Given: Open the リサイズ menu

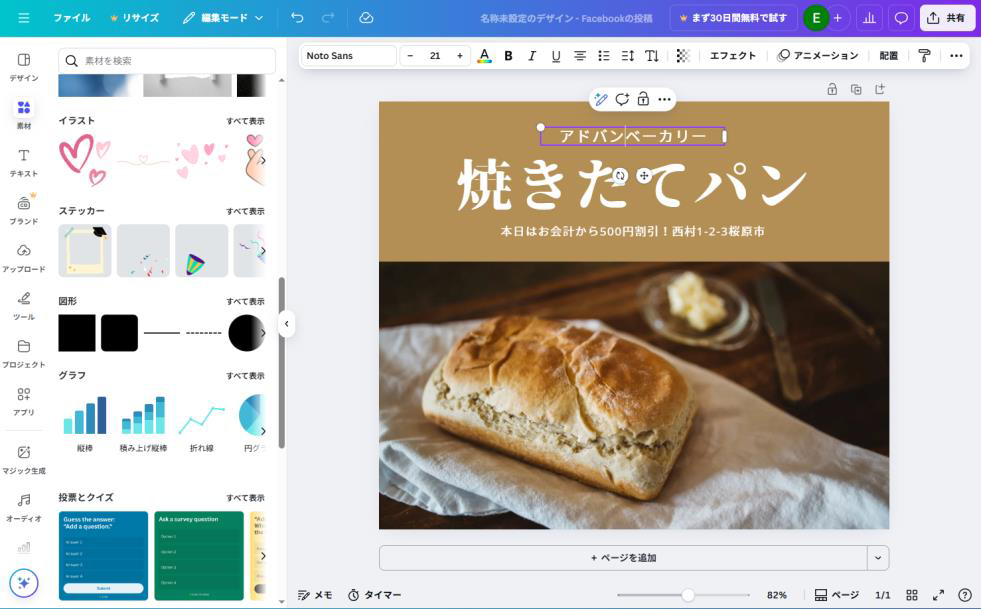Looking at the screenshot, I should click(135, 18).
